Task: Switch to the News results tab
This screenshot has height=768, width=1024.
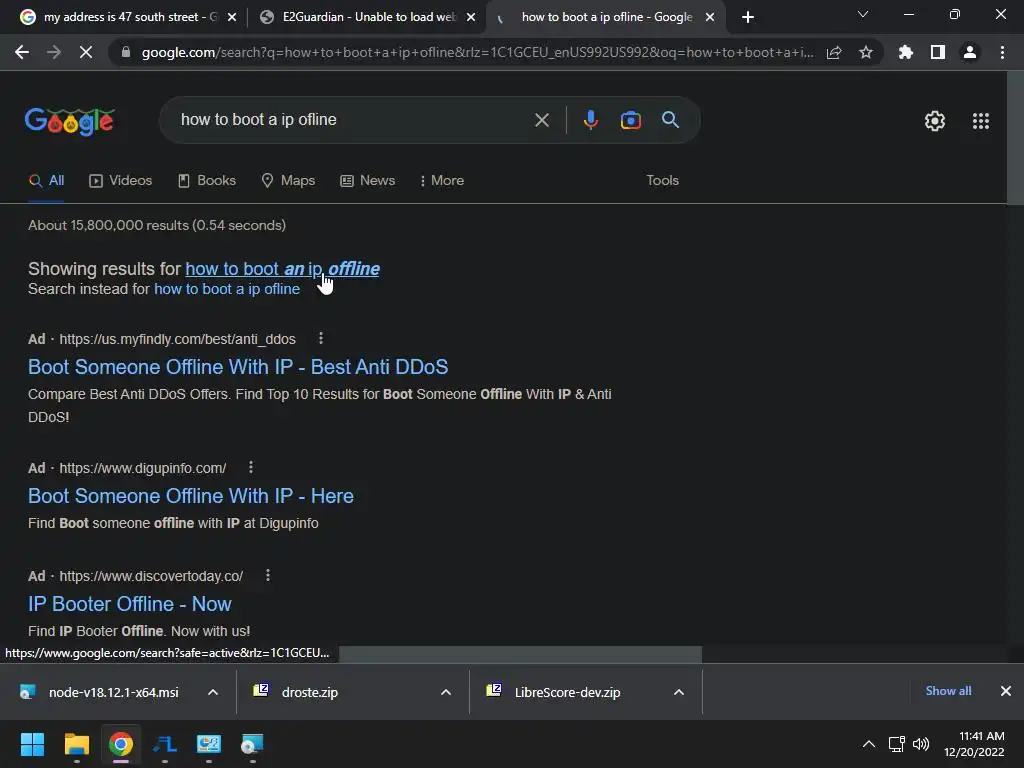Action: tap(368, 180)
